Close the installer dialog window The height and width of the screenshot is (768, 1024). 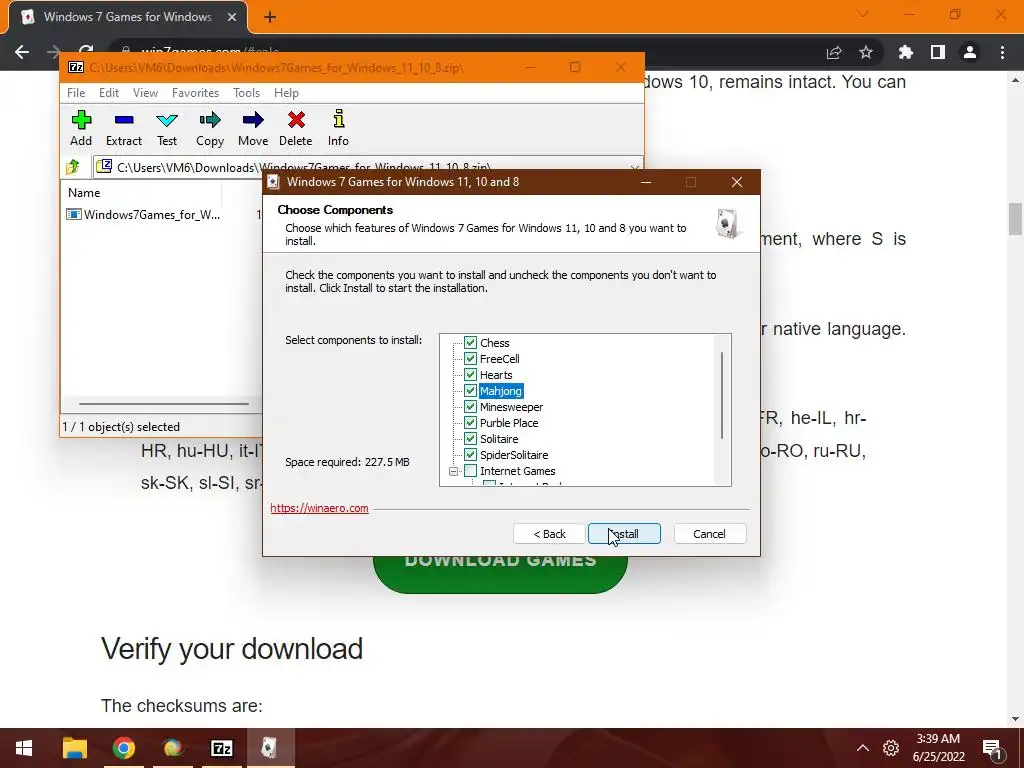[x=737, y=182]
